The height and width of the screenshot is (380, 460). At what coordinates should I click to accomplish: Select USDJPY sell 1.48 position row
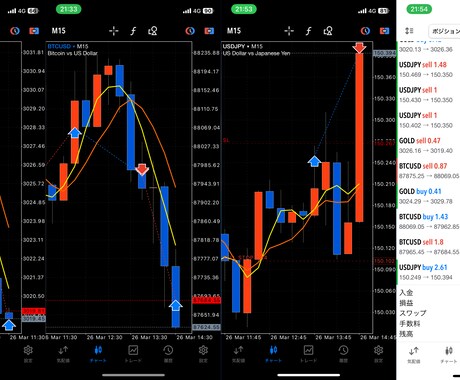coord(428,69)
